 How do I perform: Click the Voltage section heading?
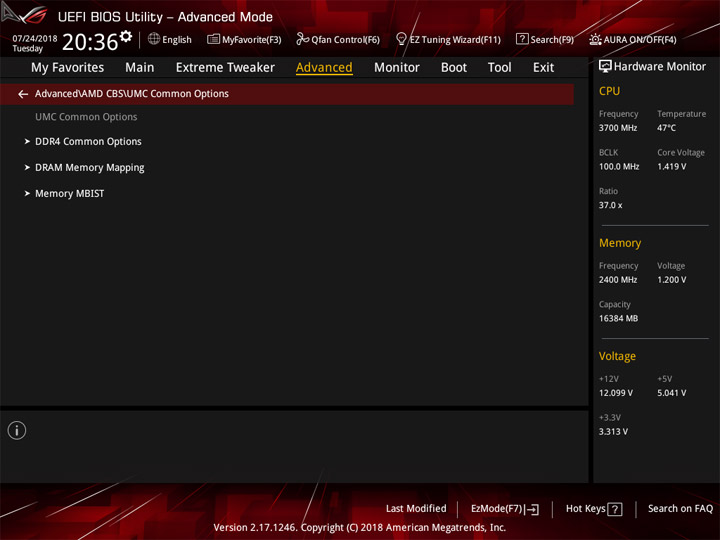(x=617, y=356)
